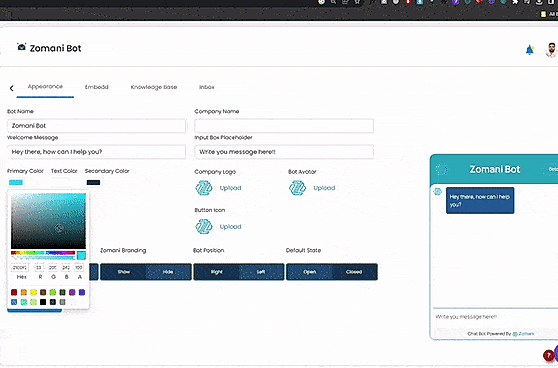Pick the light gray preset color

click(62, 302)
